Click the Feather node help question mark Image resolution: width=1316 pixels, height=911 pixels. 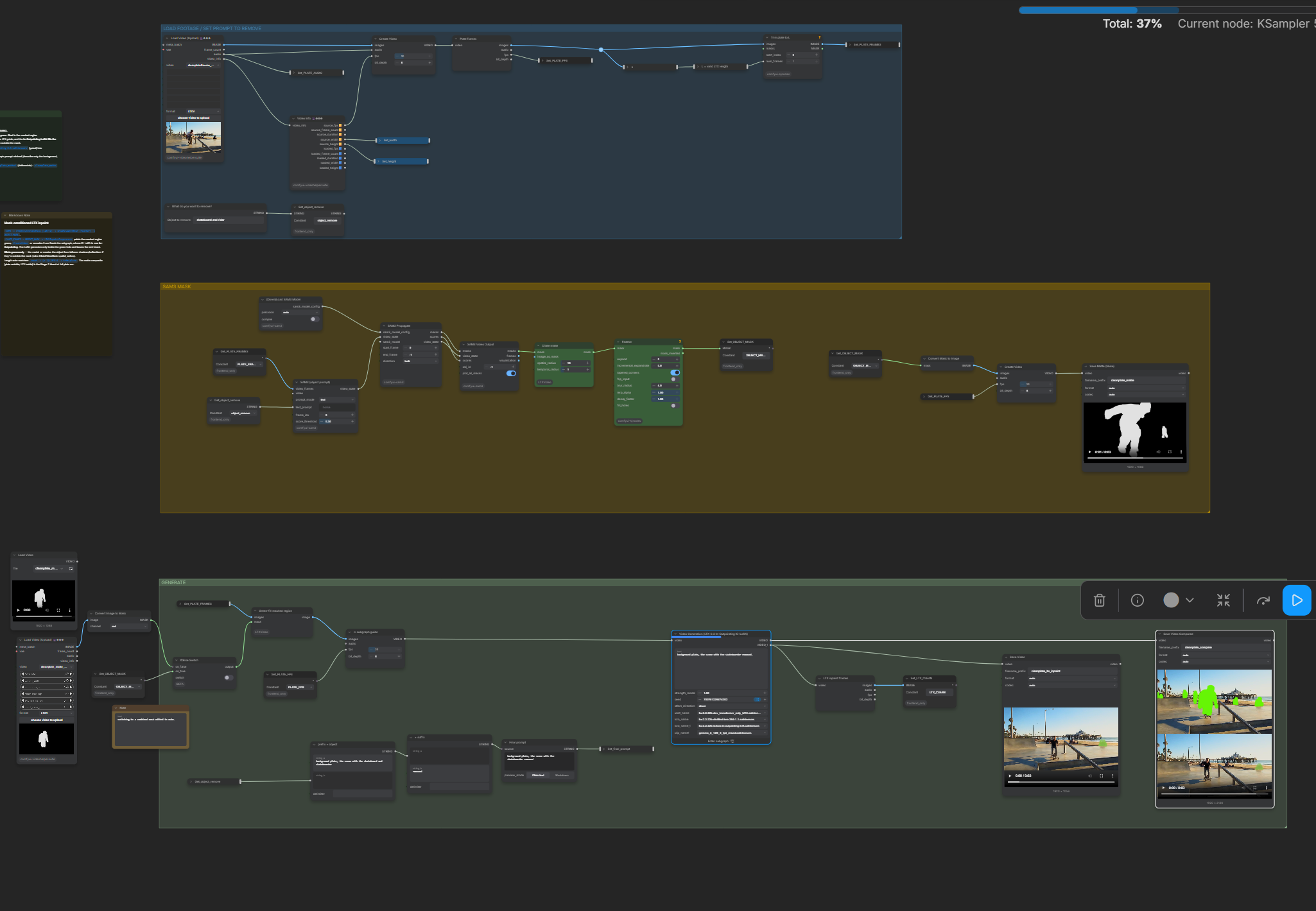click(x=679, y=342)
